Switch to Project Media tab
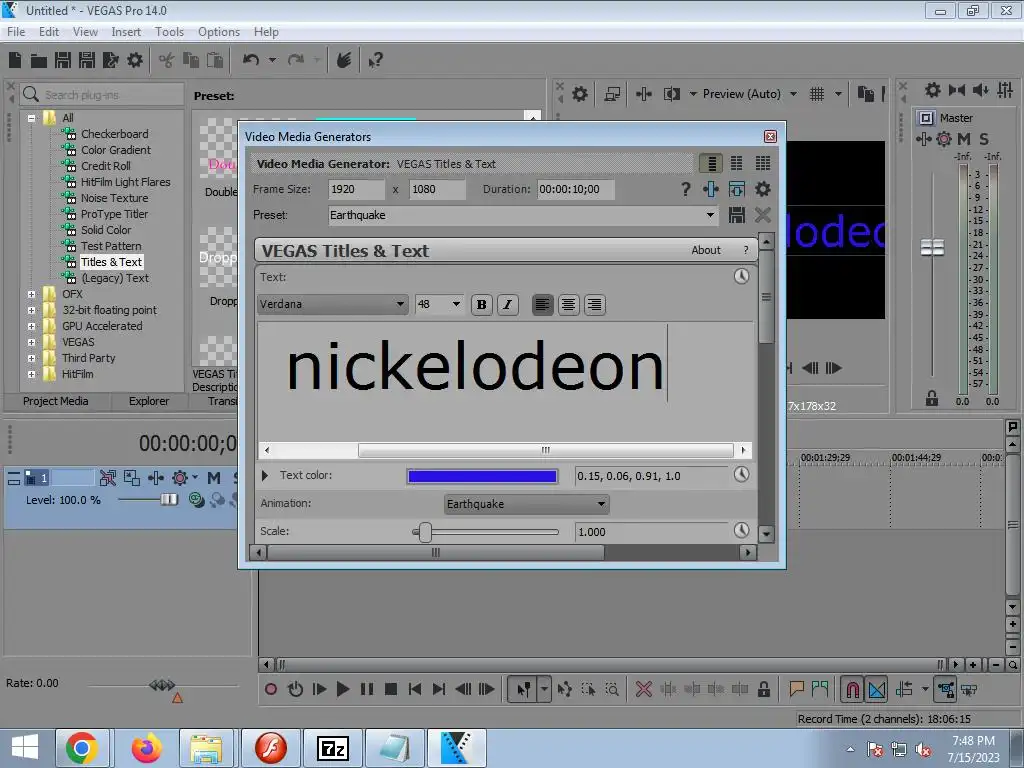 click(x=56, y=401)
